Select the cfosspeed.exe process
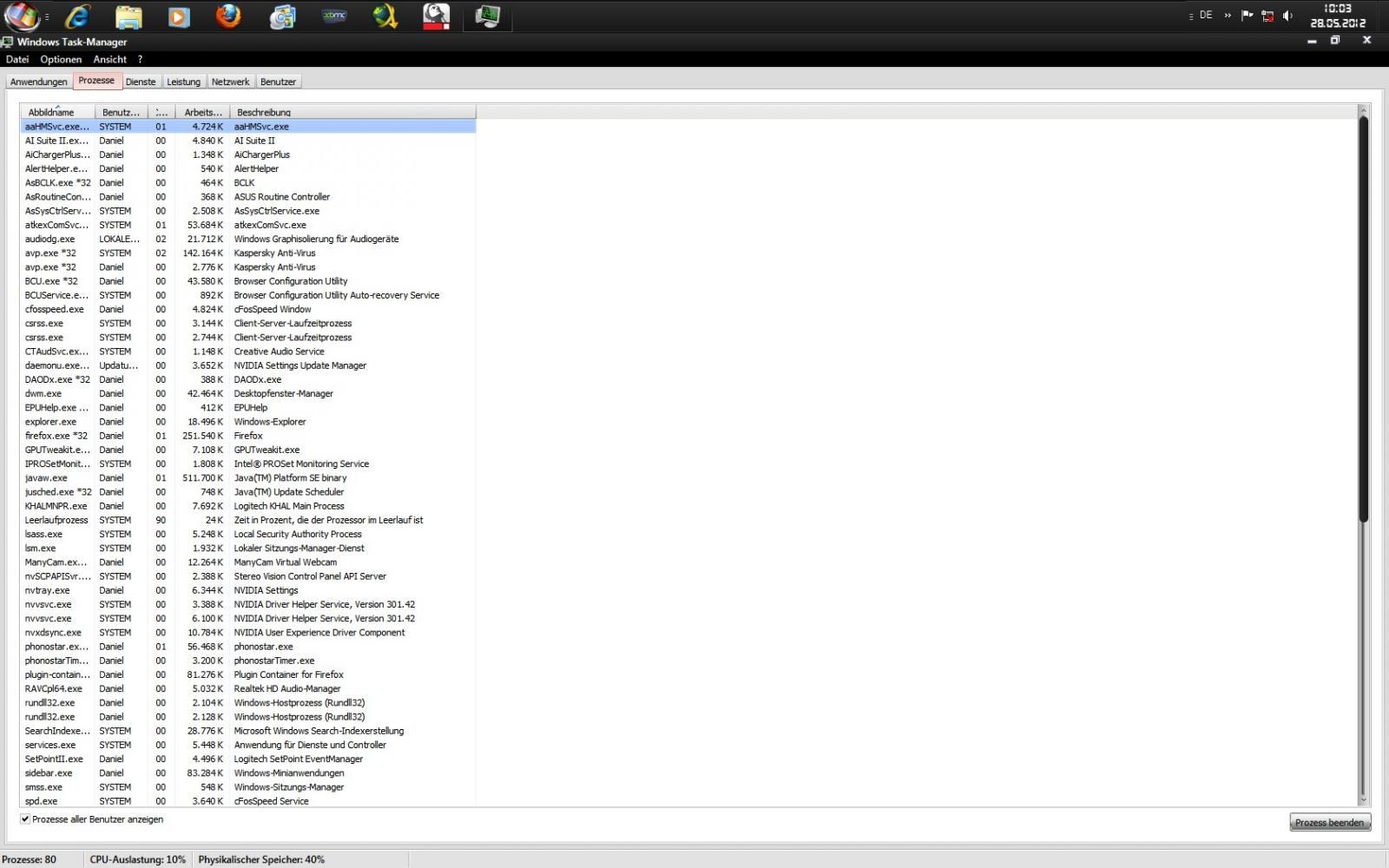The image size is (1389, 868). pyautogui.click(x=248, y=309)
